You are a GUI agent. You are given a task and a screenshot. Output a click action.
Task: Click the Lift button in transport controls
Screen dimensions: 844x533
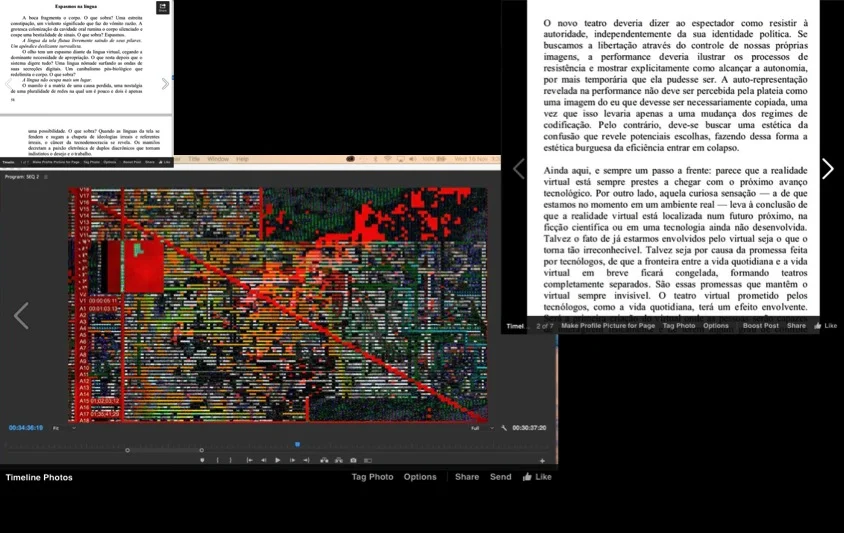click(324, 460)
